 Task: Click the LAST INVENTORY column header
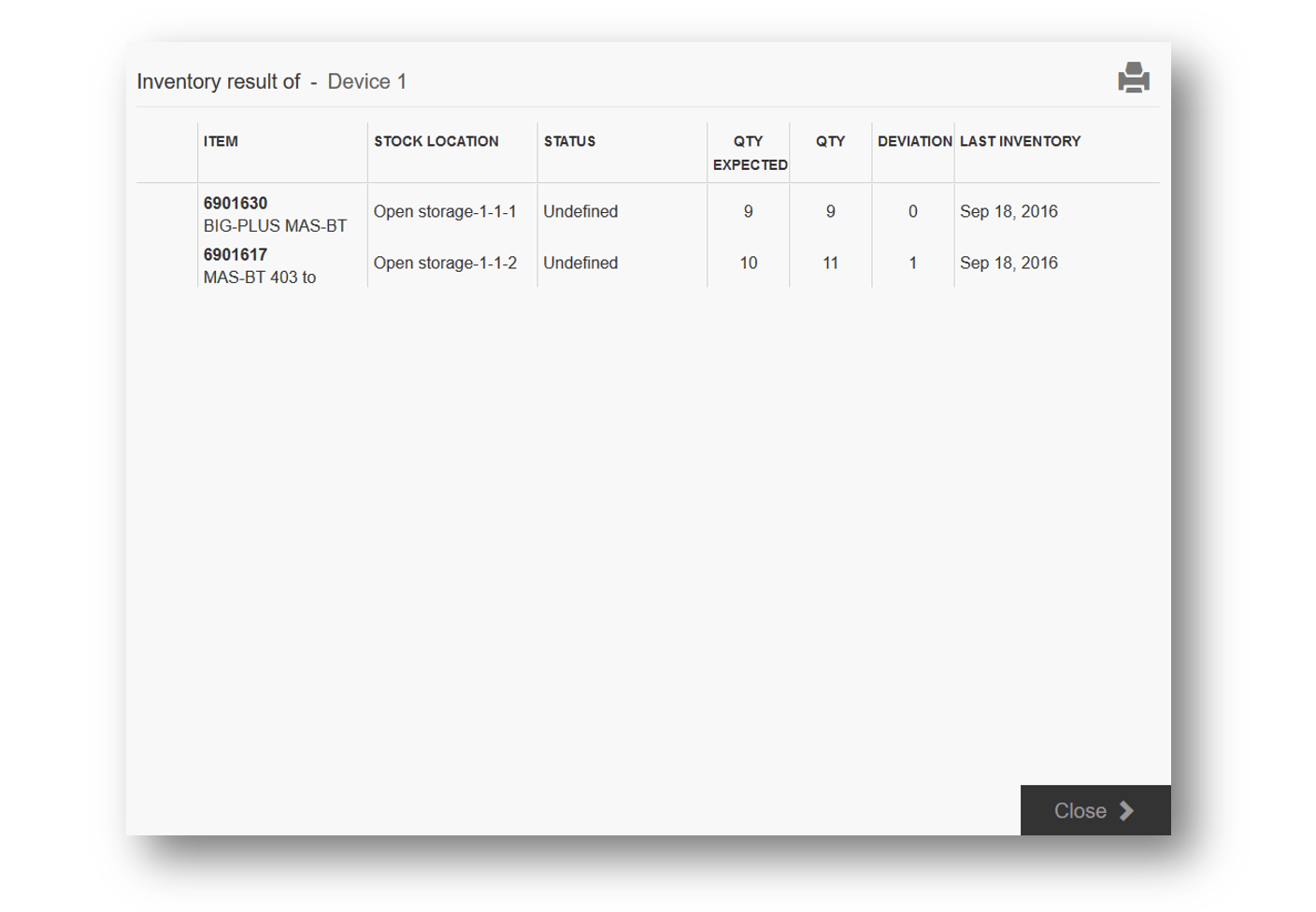(1020, 142)
